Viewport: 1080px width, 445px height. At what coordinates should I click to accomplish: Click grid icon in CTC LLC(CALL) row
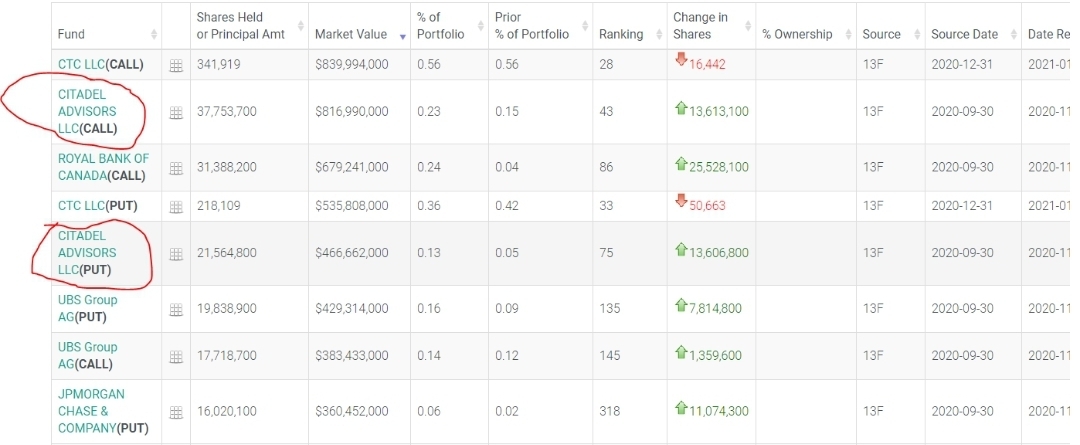click(x=176, y=65)
